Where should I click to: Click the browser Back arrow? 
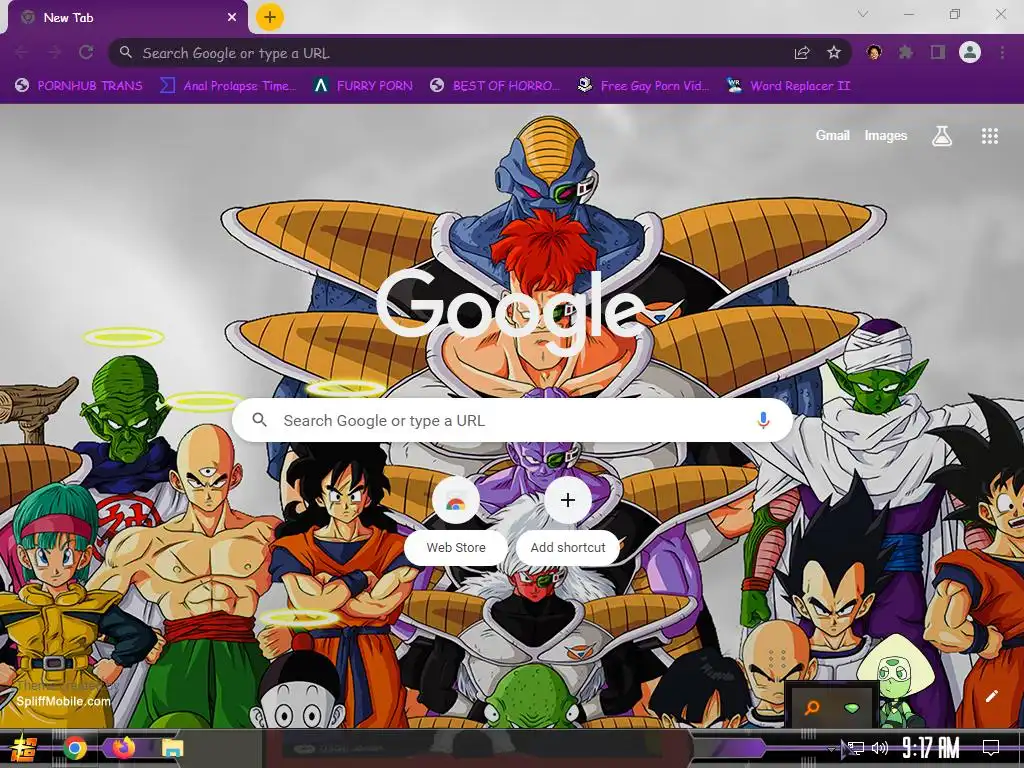[22, 53]
